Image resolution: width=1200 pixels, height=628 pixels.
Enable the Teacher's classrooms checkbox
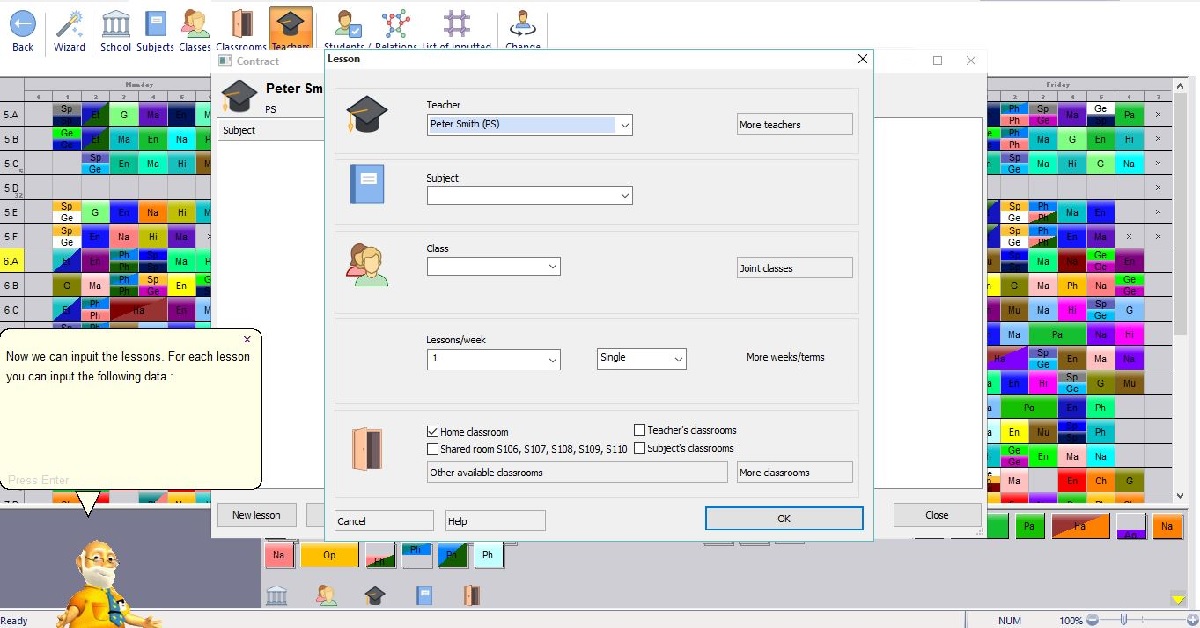pyautogui.click(x=637, y=429)
